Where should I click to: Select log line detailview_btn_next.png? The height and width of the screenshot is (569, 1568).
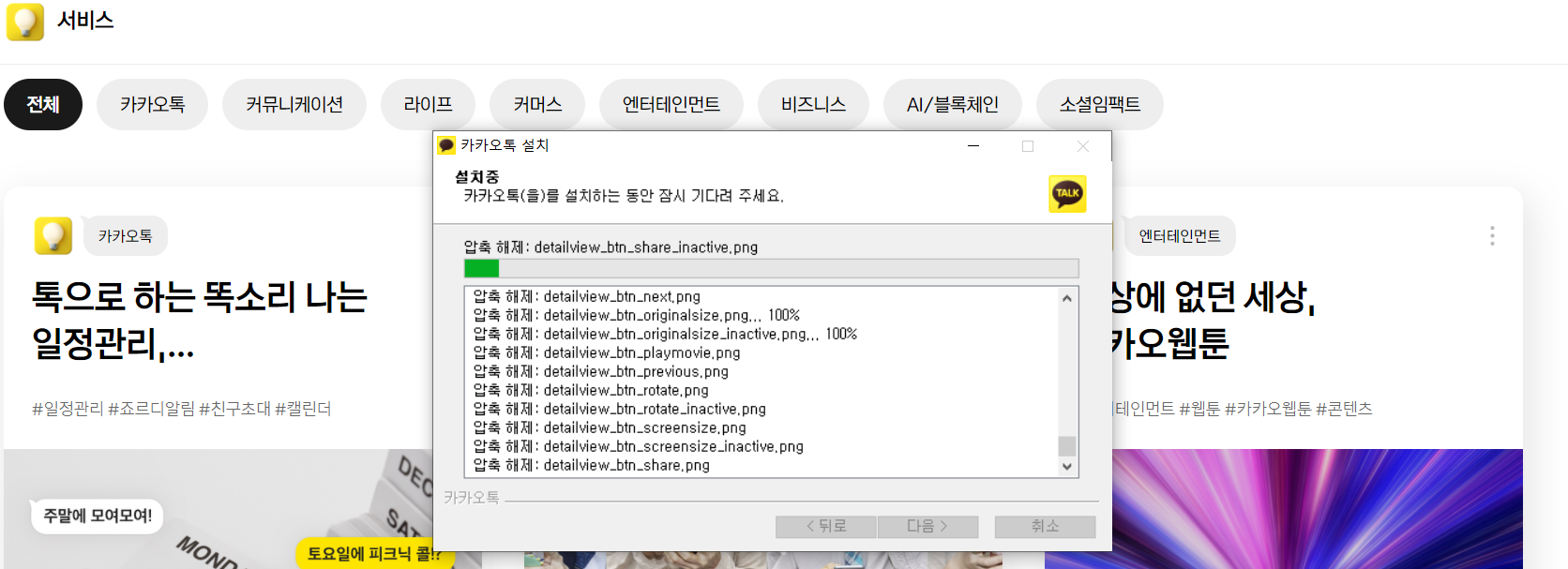tap(587, 296)
